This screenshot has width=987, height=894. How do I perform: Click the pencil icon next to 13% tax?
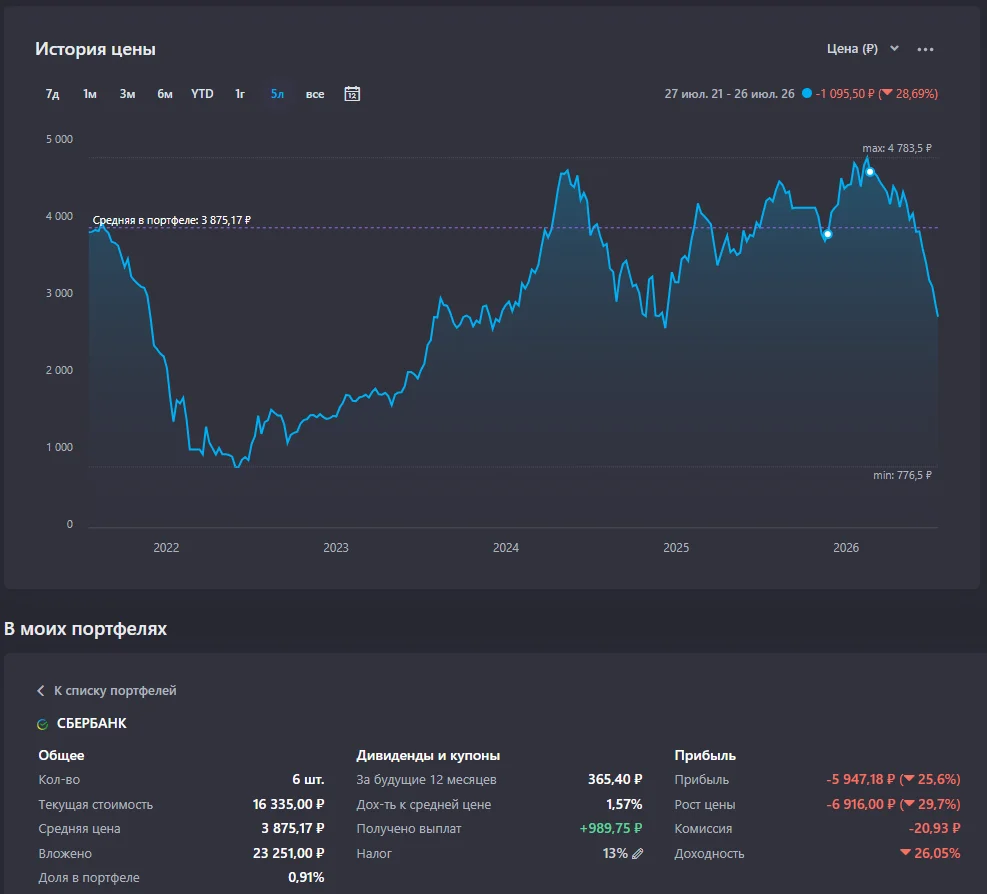(x=638, y=854)
